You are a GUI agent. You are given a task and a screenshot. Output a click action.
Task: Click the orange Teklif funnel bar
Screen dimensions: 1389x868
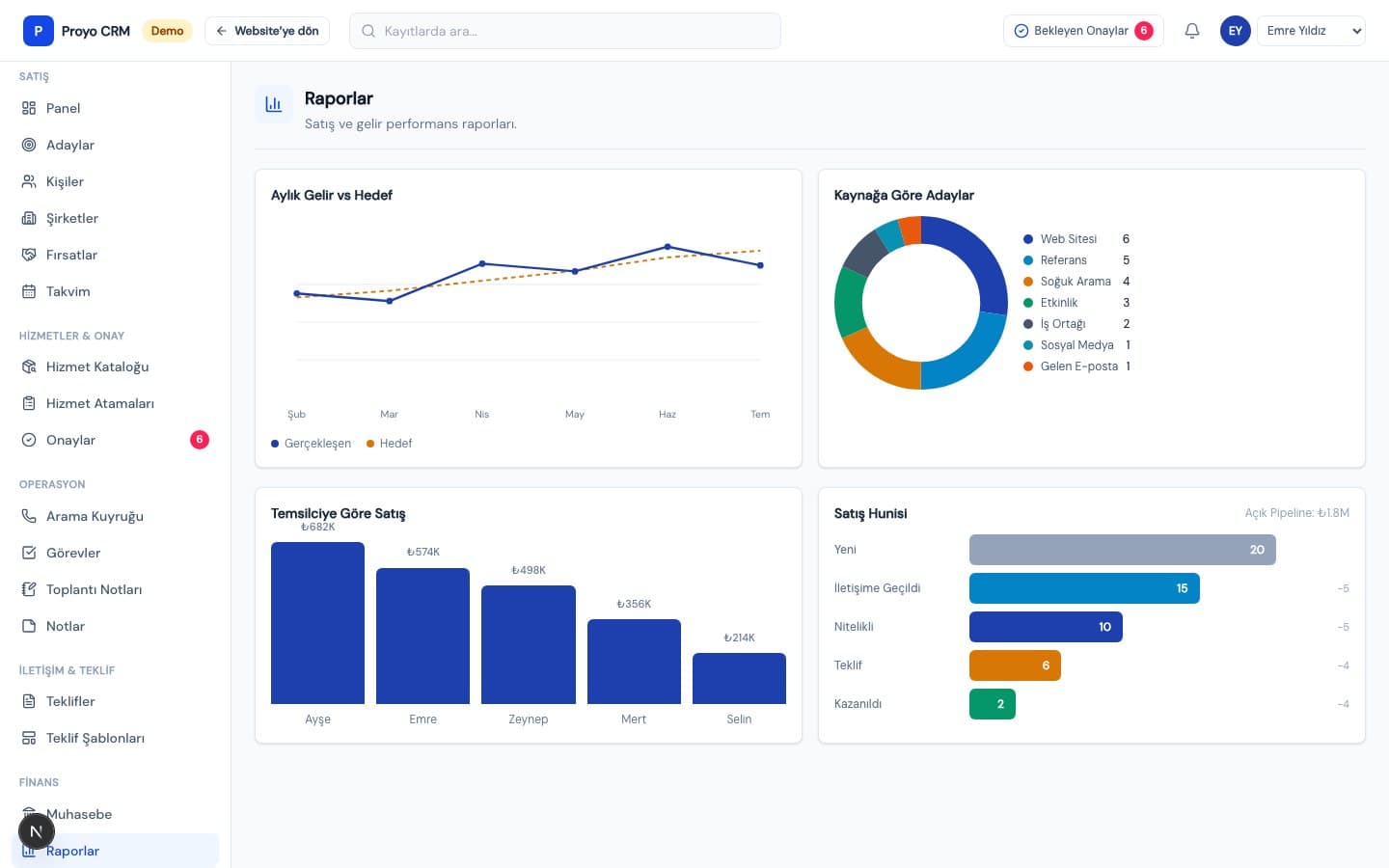click(1015, 665)
